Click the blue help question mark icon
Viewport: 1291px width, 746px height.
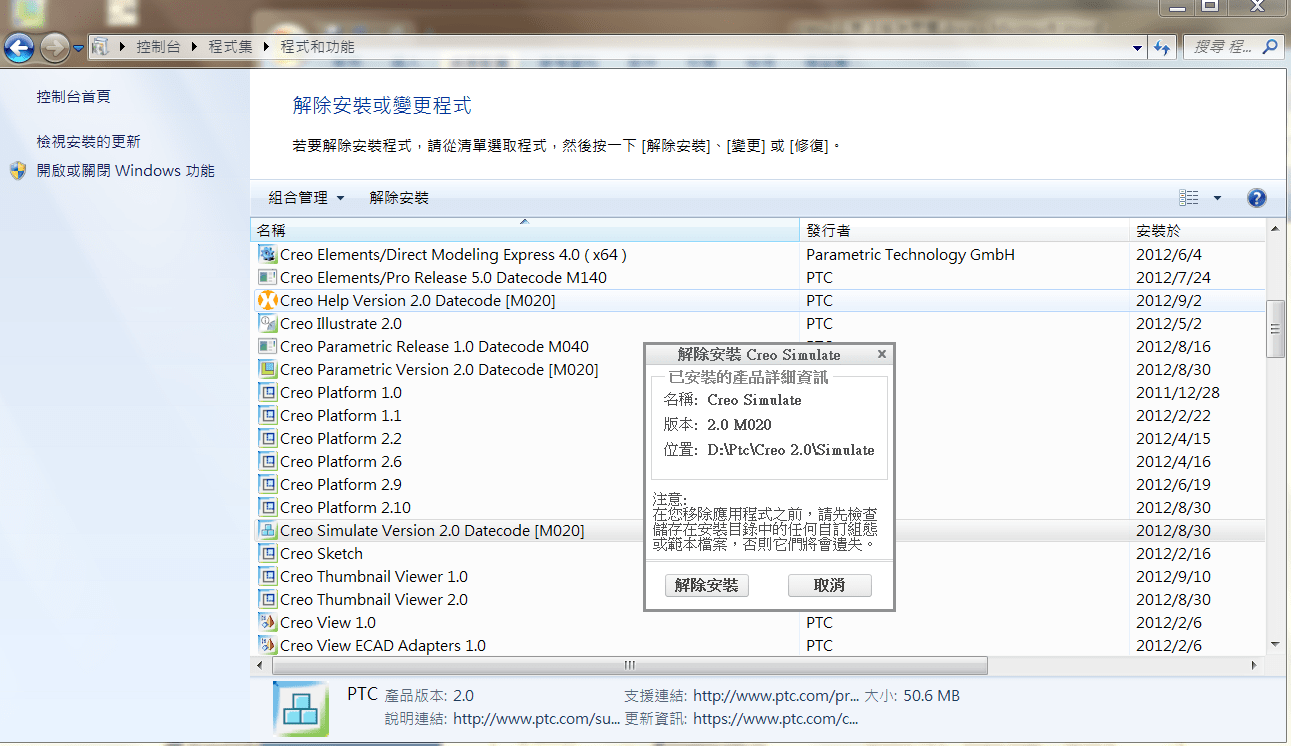point(1257,198)
